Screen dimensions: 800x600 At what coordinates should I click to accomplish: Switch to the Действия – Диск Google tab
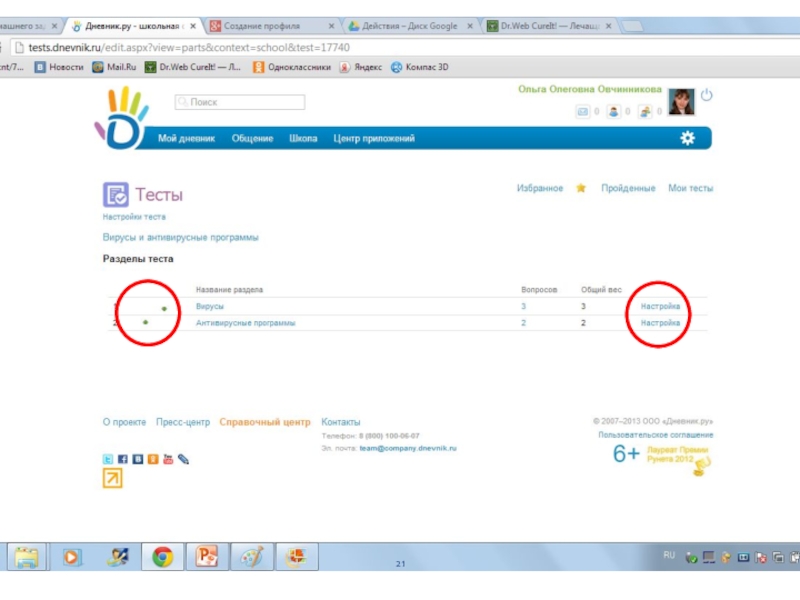pyautogui.click(x=410, y=26)
